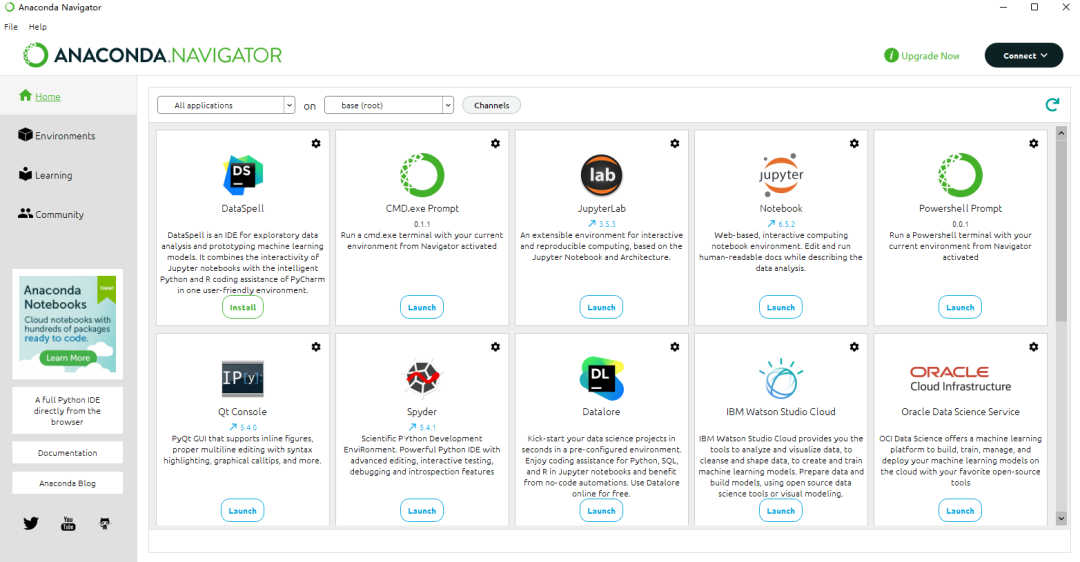
Task: Open Spyder gear options
Action: point(495,347)
